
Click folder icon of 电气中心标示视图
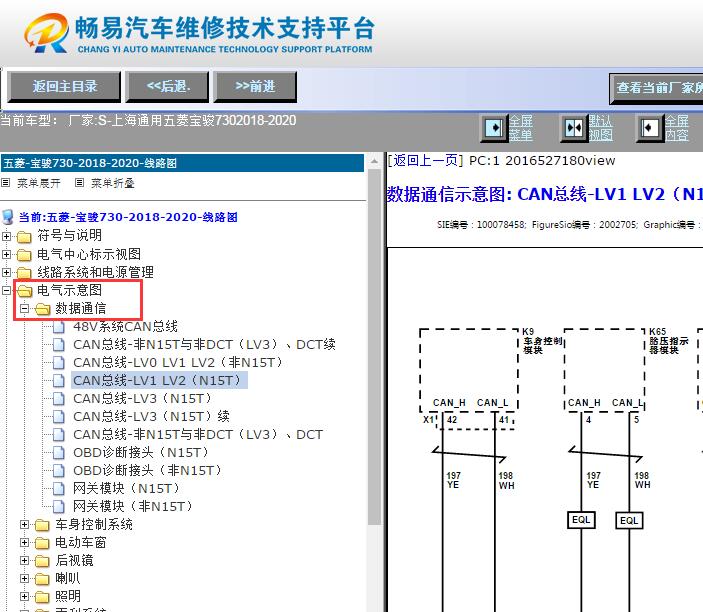pos(24,255)
